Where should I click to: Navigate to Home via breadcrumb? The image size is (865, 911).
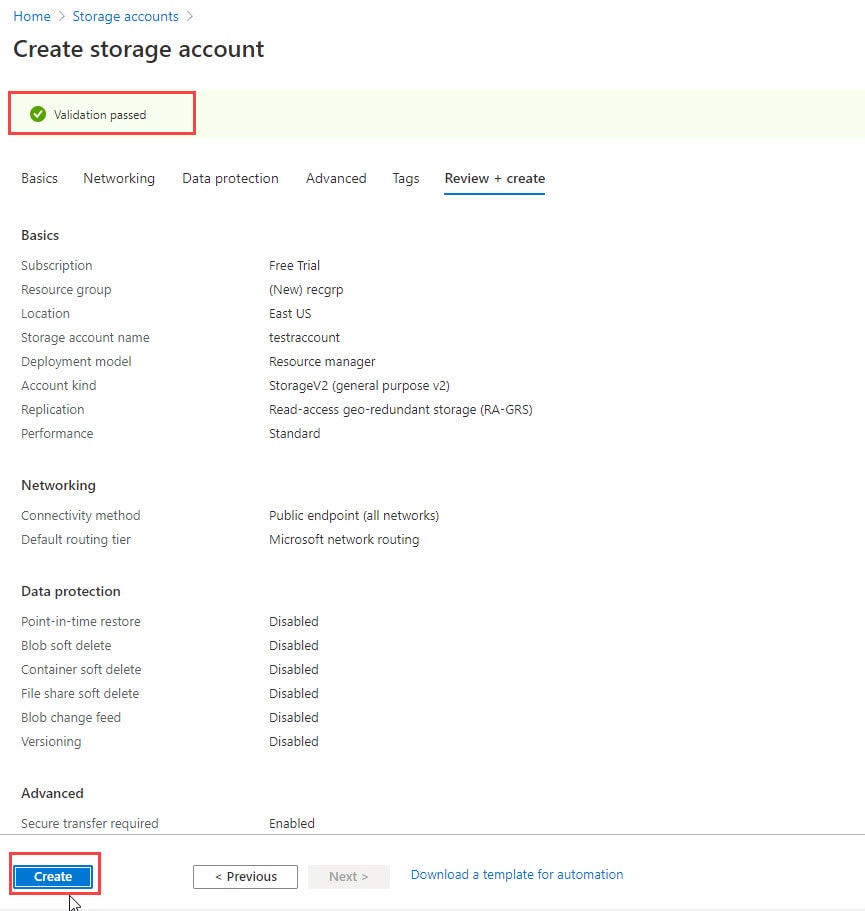tap(31, 16)
